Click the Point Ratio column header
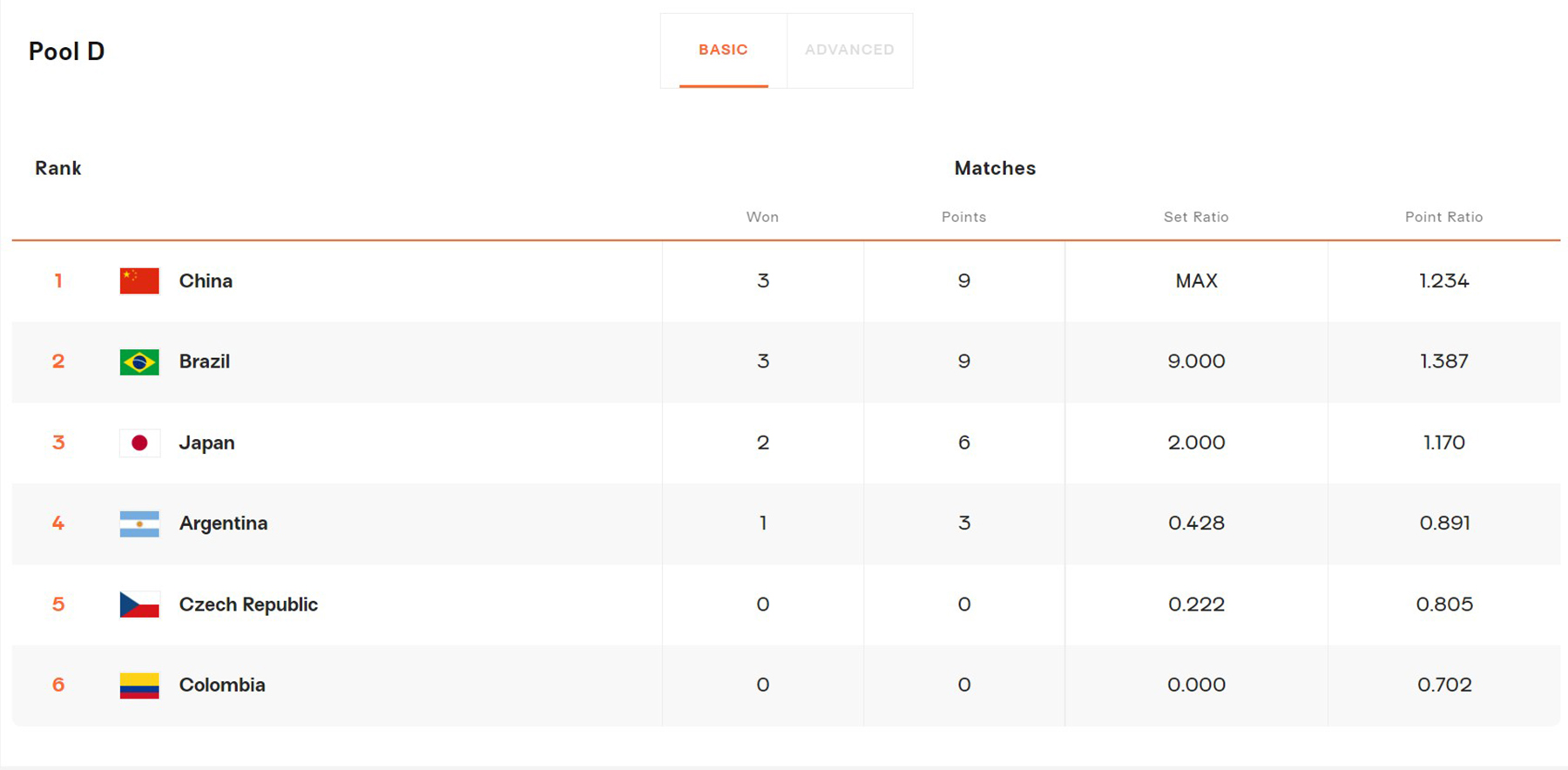This screenshot has height=770, width=1568. (1443, 217)
